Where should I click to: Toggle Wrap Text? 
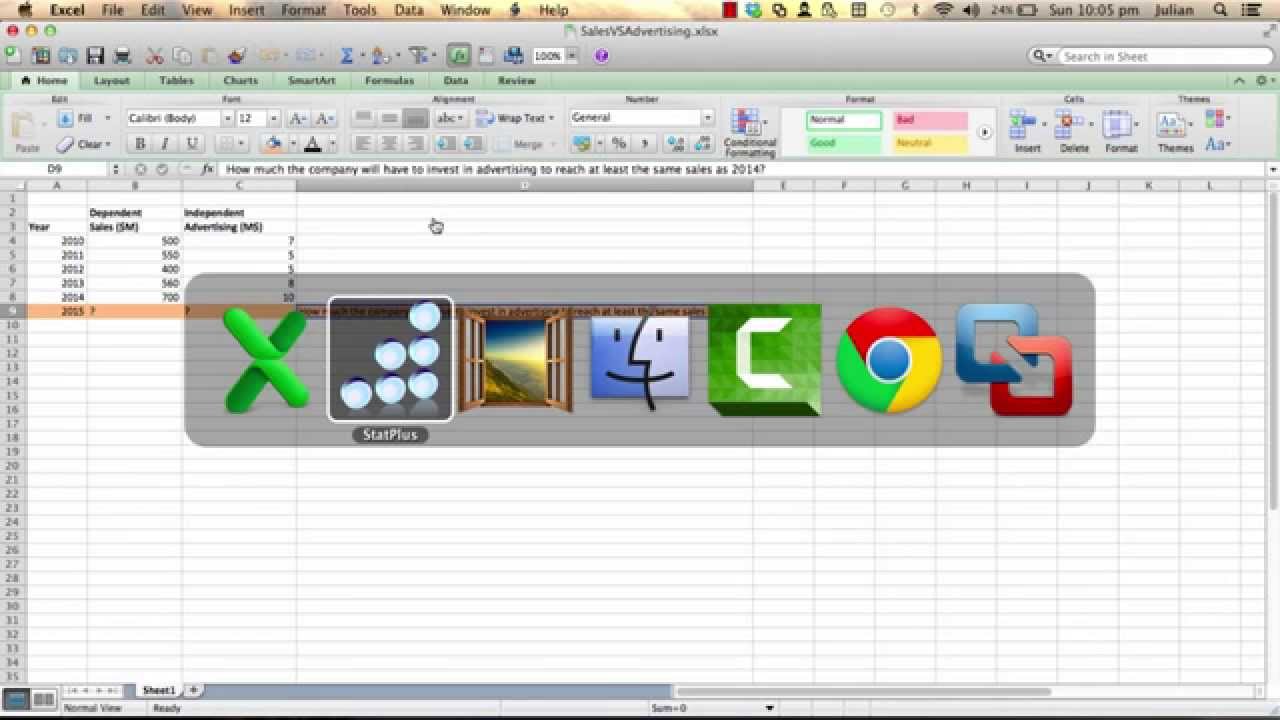514,118
